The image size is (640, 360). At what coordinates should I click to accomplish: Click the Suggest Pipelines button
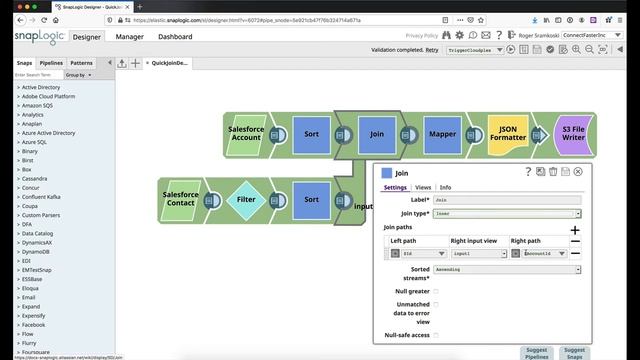coord(536,353)
